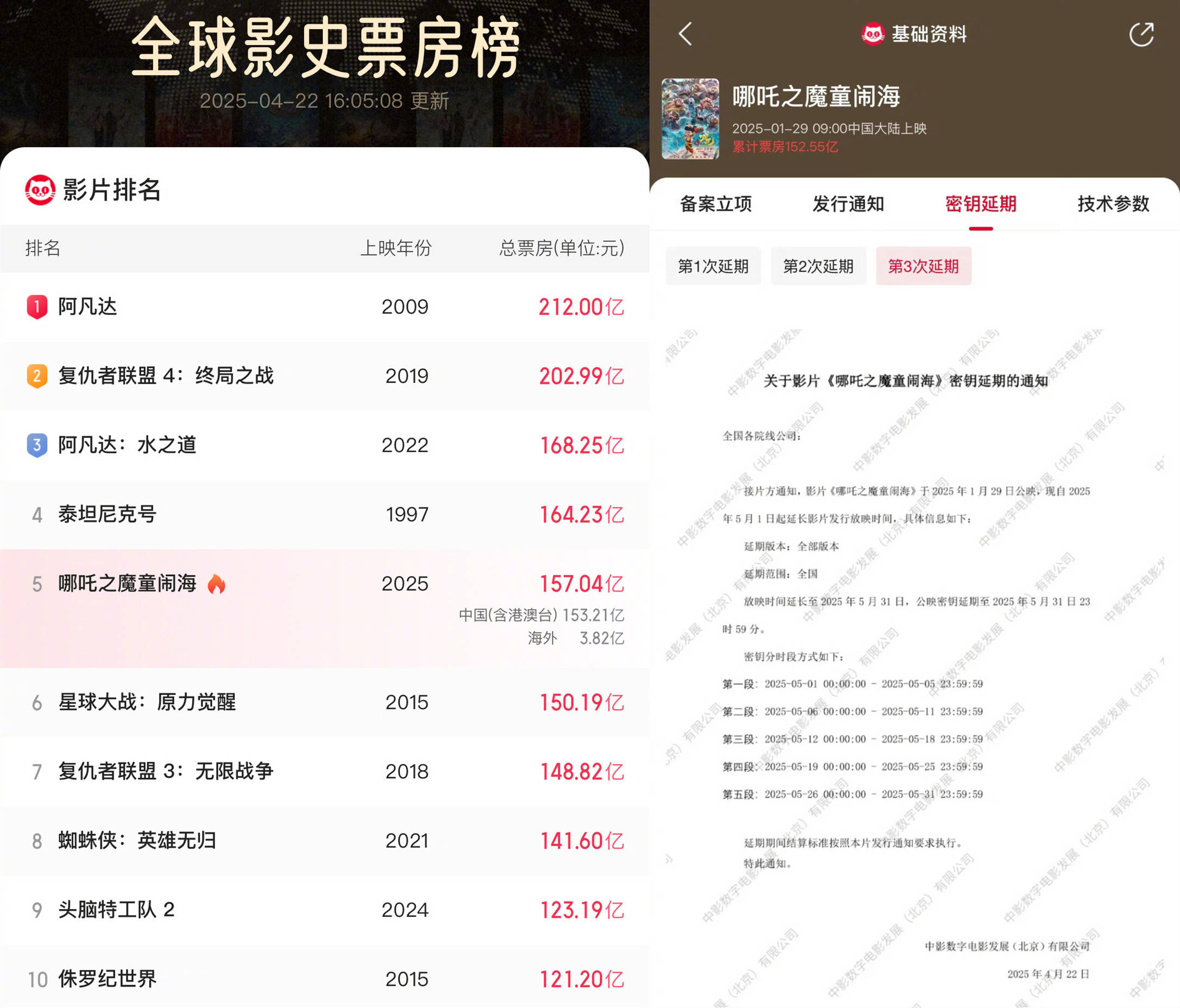
Task: Click the 海外 3.82亿 breakdown line
Action: click(576, 638)
